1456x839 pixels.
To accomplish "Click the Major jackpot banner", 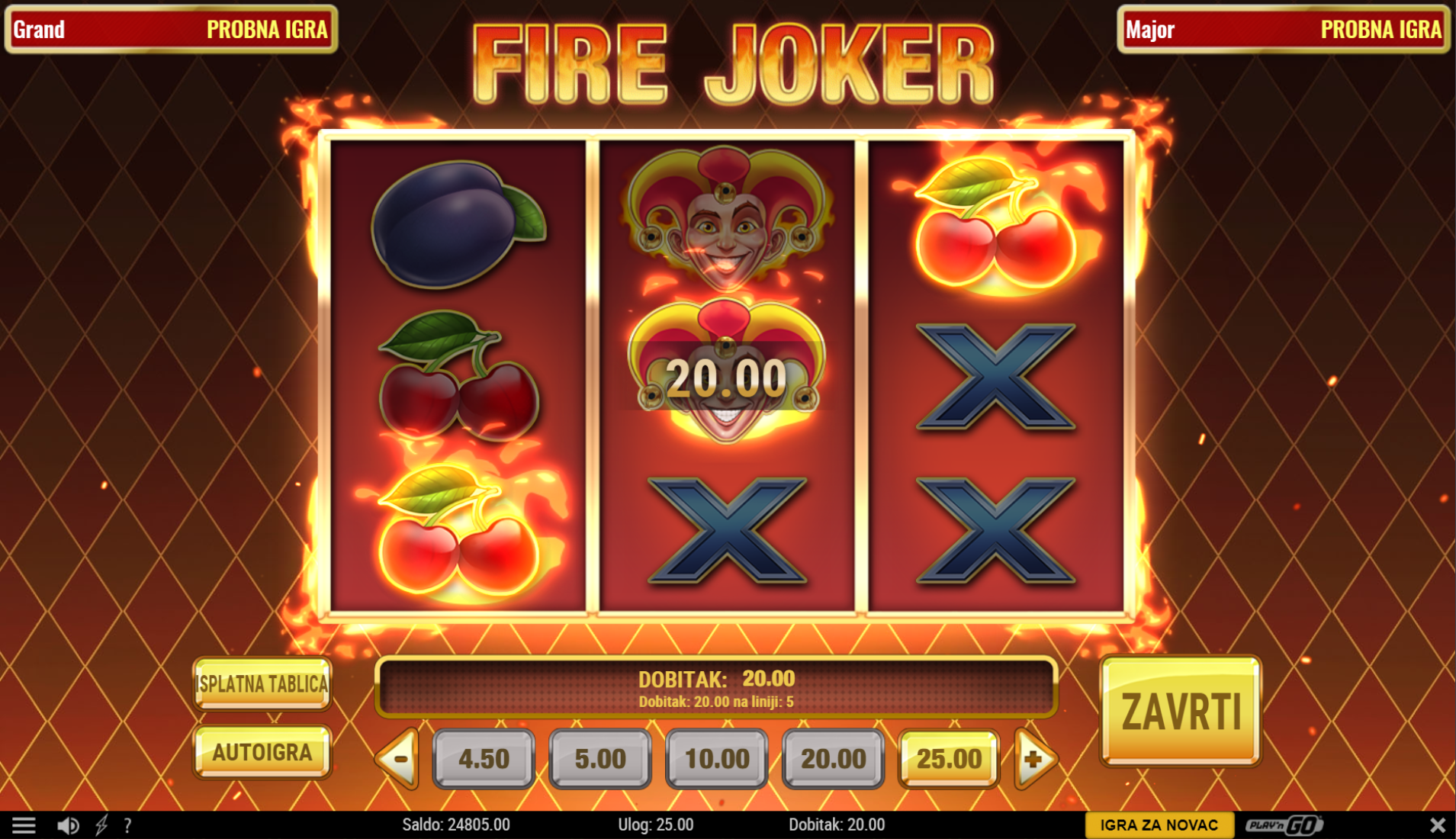I will click(x=1284, y=29).
